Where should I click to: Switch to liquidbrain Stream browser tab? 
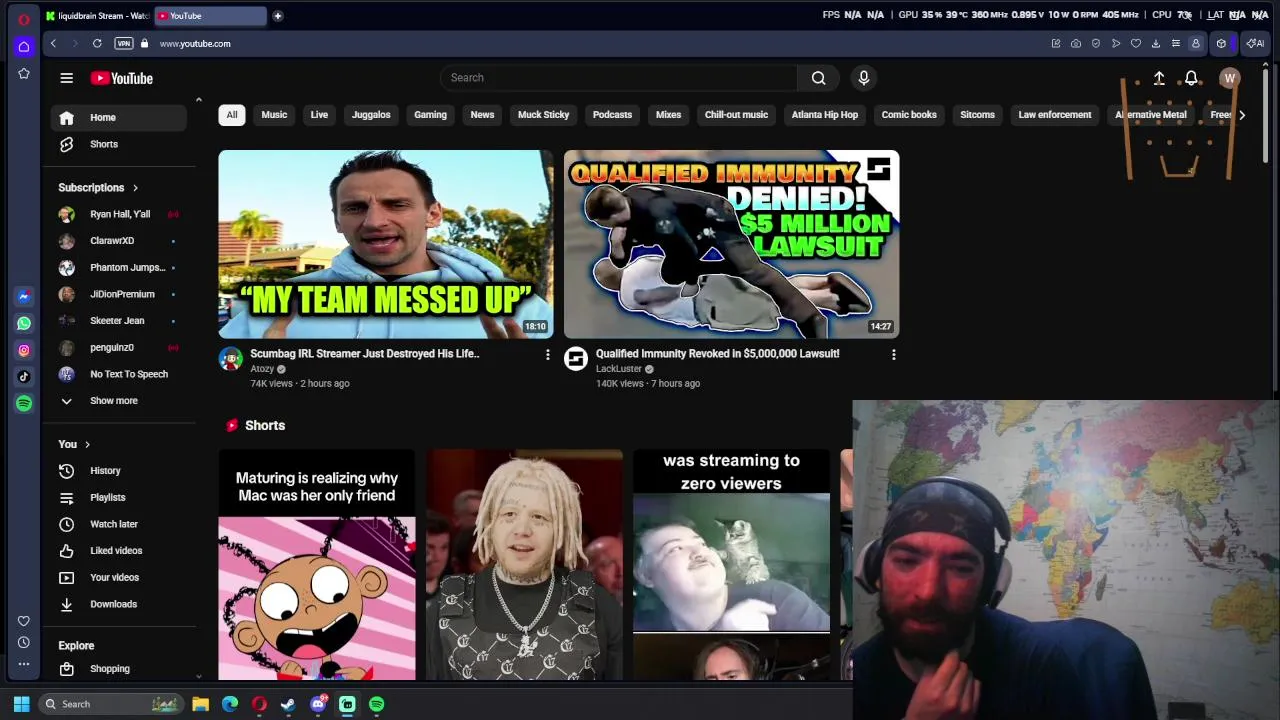point(97,16)
